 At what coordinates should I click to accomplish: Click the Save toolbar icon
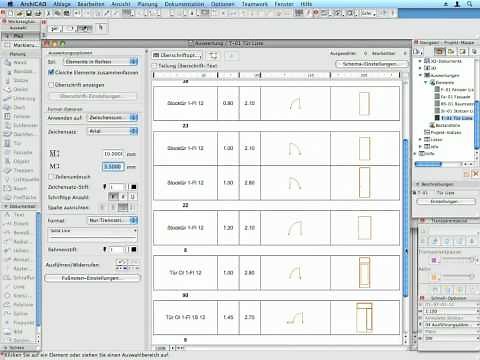[x=29, y=13]
